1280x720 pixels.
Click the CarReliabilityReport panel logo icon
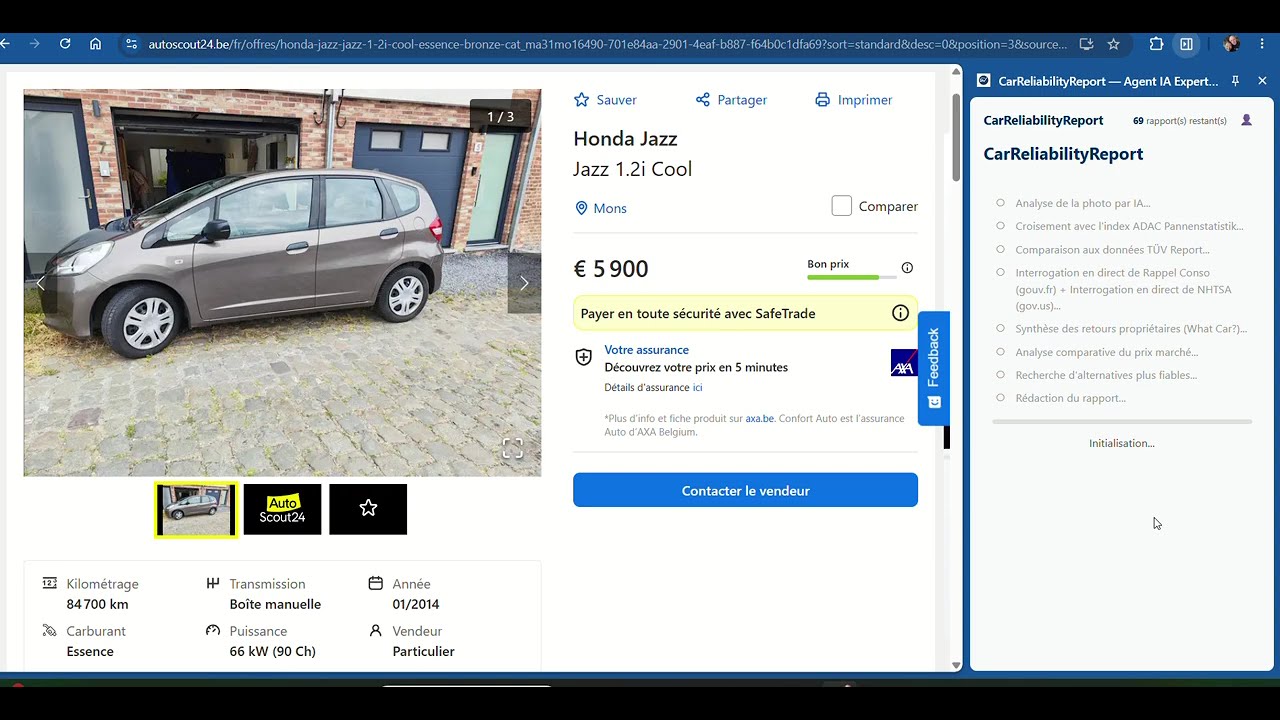(984, 81)
